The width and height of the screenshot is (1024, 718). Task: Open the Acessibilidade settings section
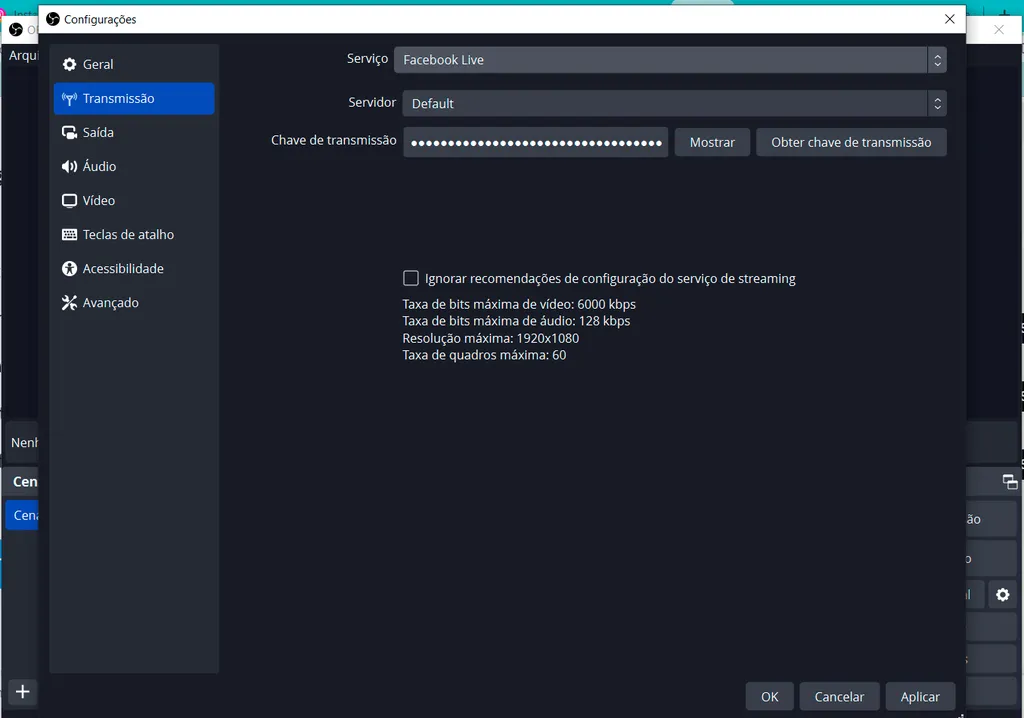134,269
